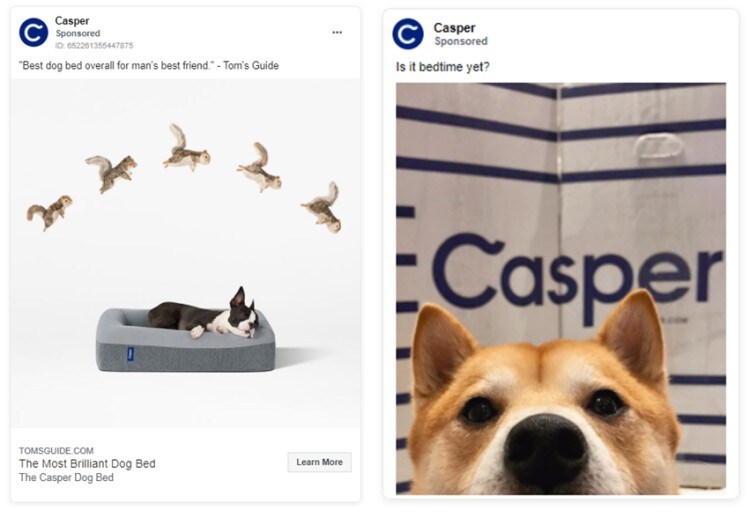The height and width of the screenshot is (518, 750).
Task: Click the Sponsored label in left ad
Action: 77,33
